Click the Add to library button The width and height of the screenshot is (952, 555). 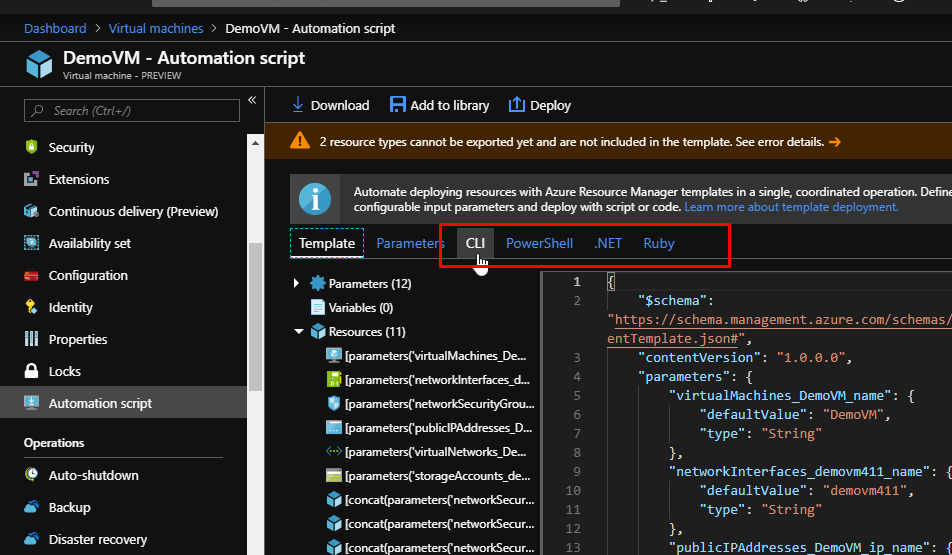(x=440, y=105)
